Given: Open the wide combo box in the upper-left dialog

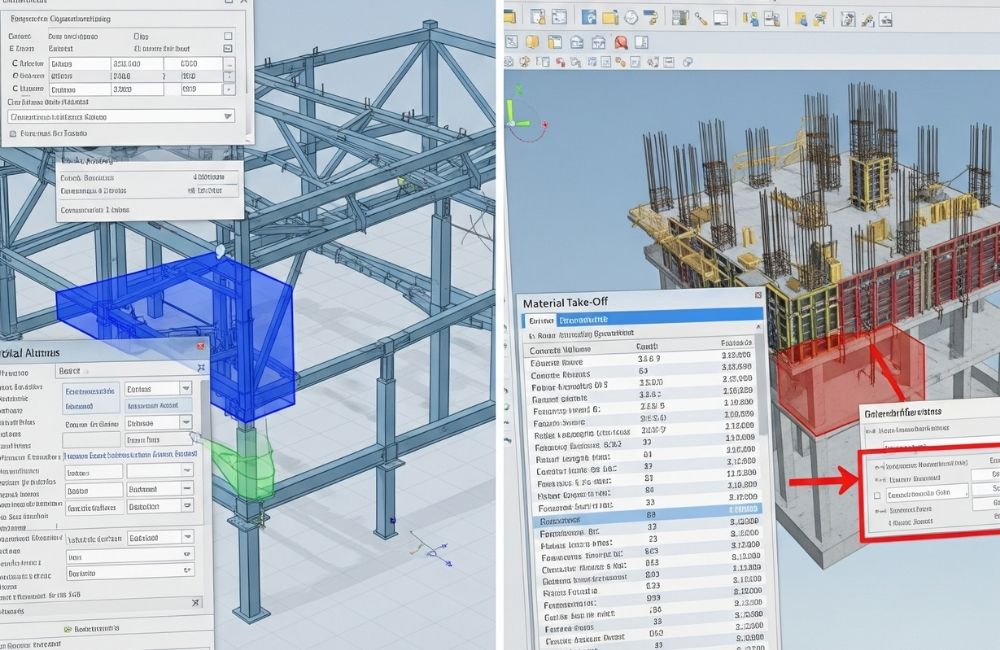Looking at the screenshot, I should [120, 116].
